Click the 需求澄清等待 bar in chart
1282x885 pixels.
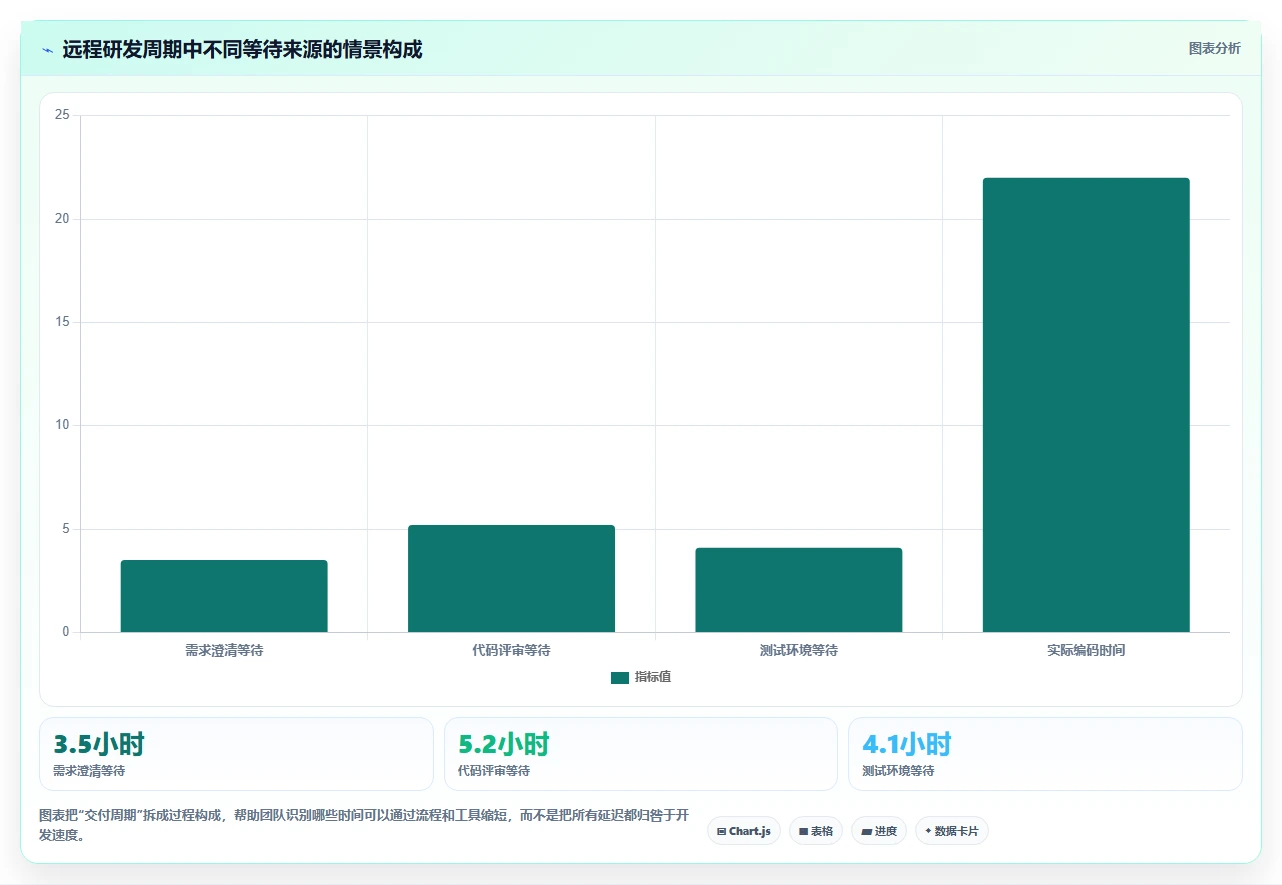pos(224,596)
